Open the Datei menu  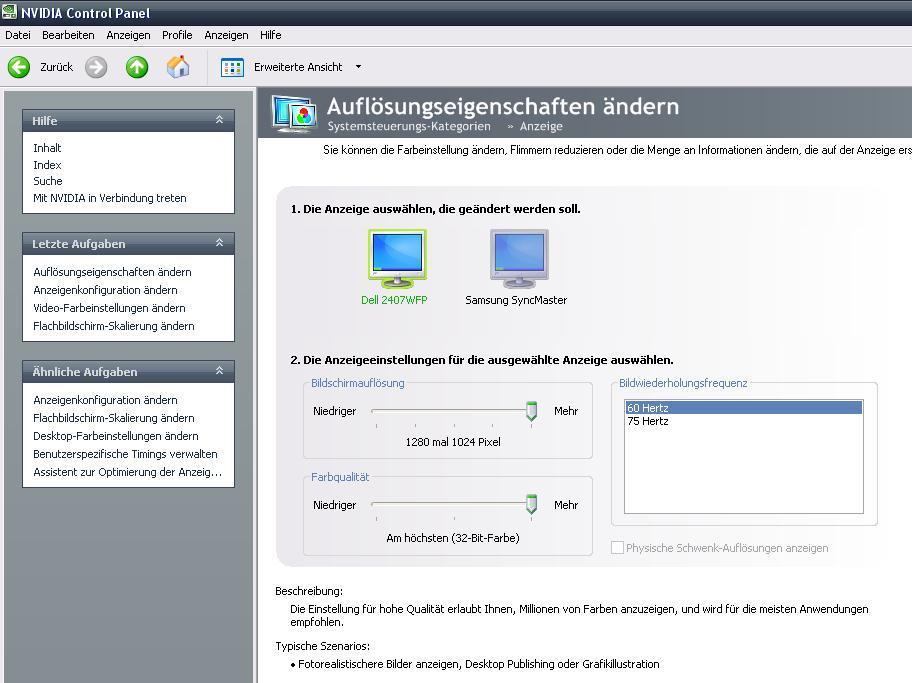(x=17, y=35)
